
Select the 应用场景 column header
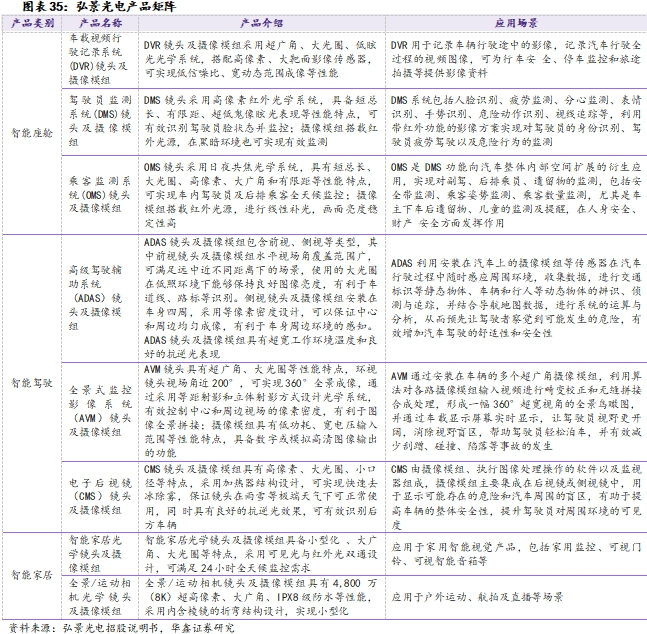point(516,23)
